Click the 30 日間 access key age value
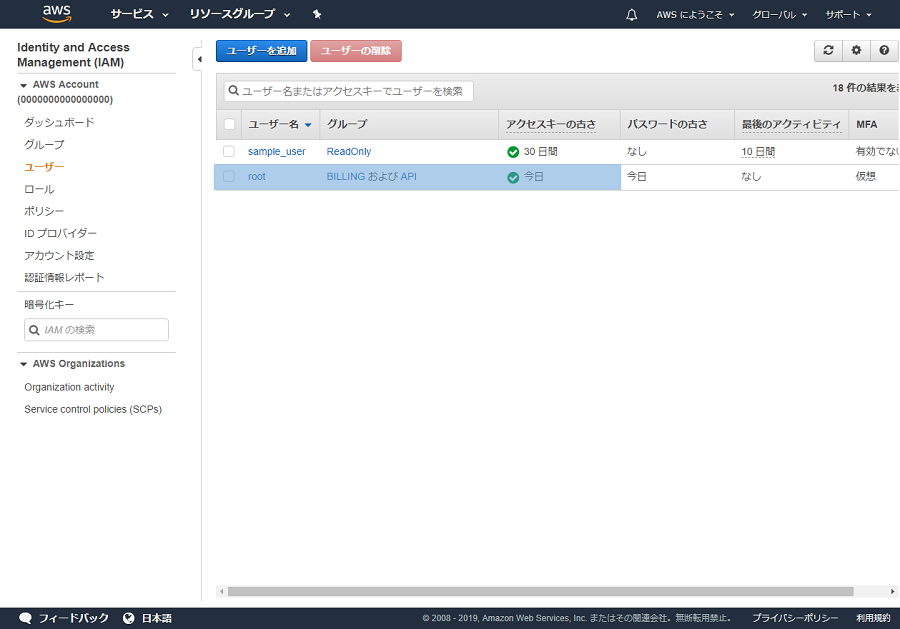Screen dimensions: 900x629 [x=540, y=152]
